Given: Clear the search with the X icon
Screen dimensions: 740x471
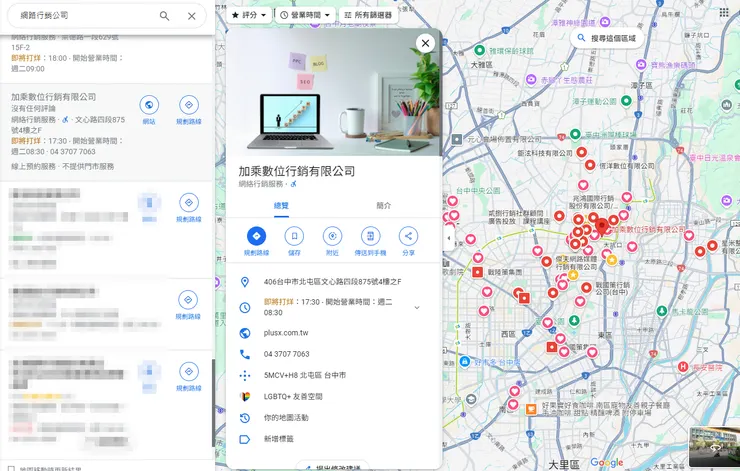Looking at the screenshot, I should 192,16.
